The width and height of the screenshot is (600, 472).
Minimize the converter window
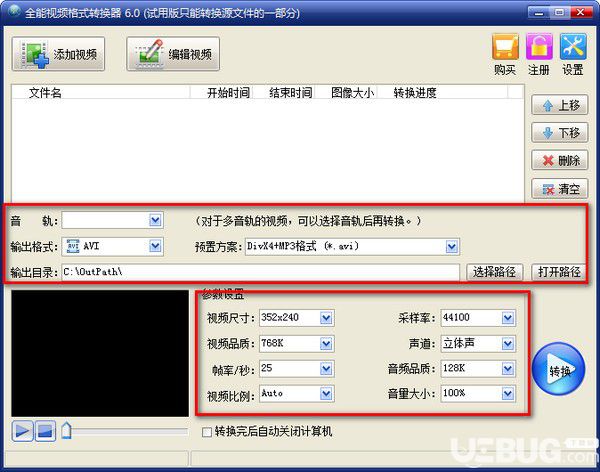click(x=539, y=13)
